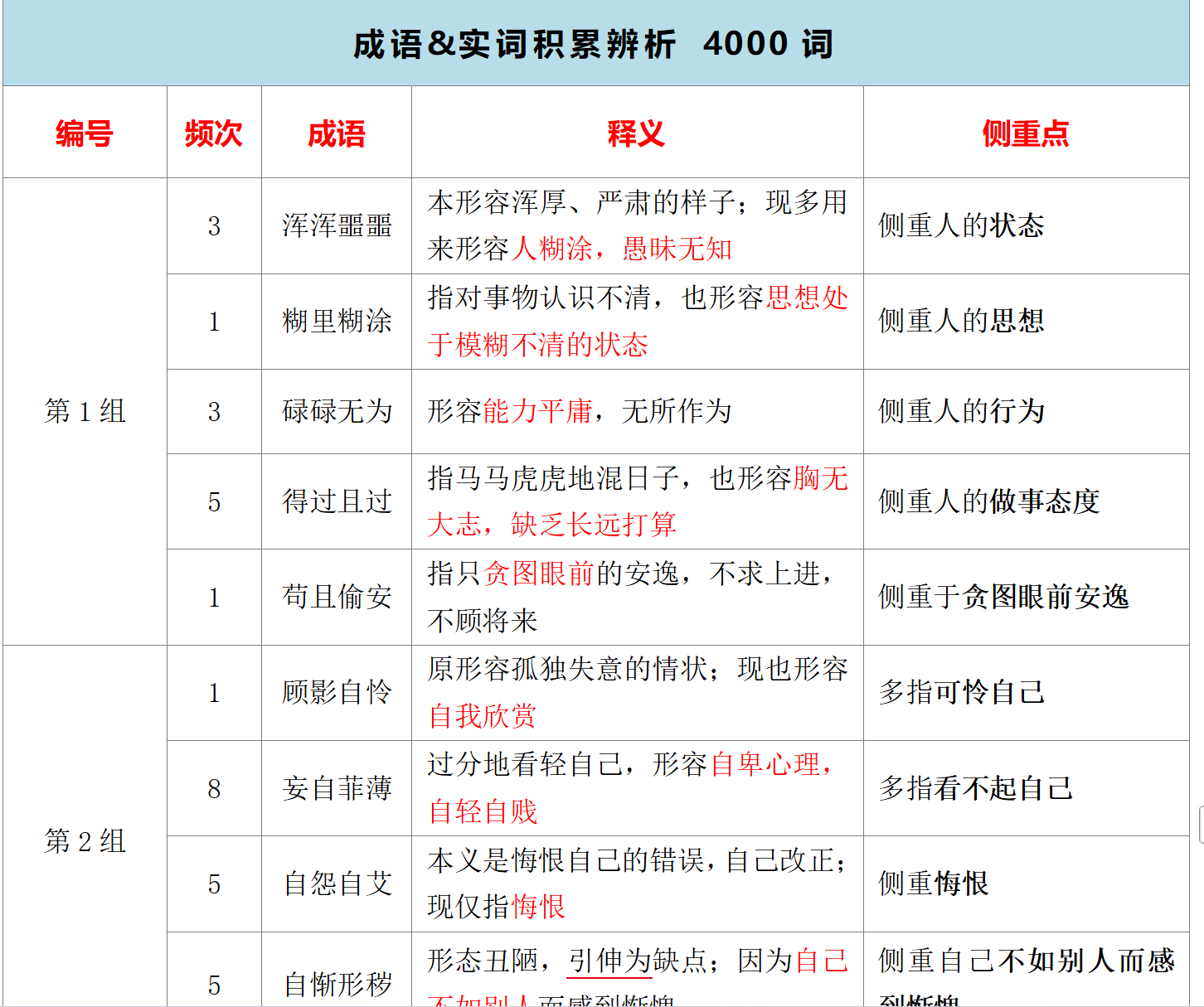
Task: Click the idiom cell 顾影自怜
Action: (x=337, y=692)
